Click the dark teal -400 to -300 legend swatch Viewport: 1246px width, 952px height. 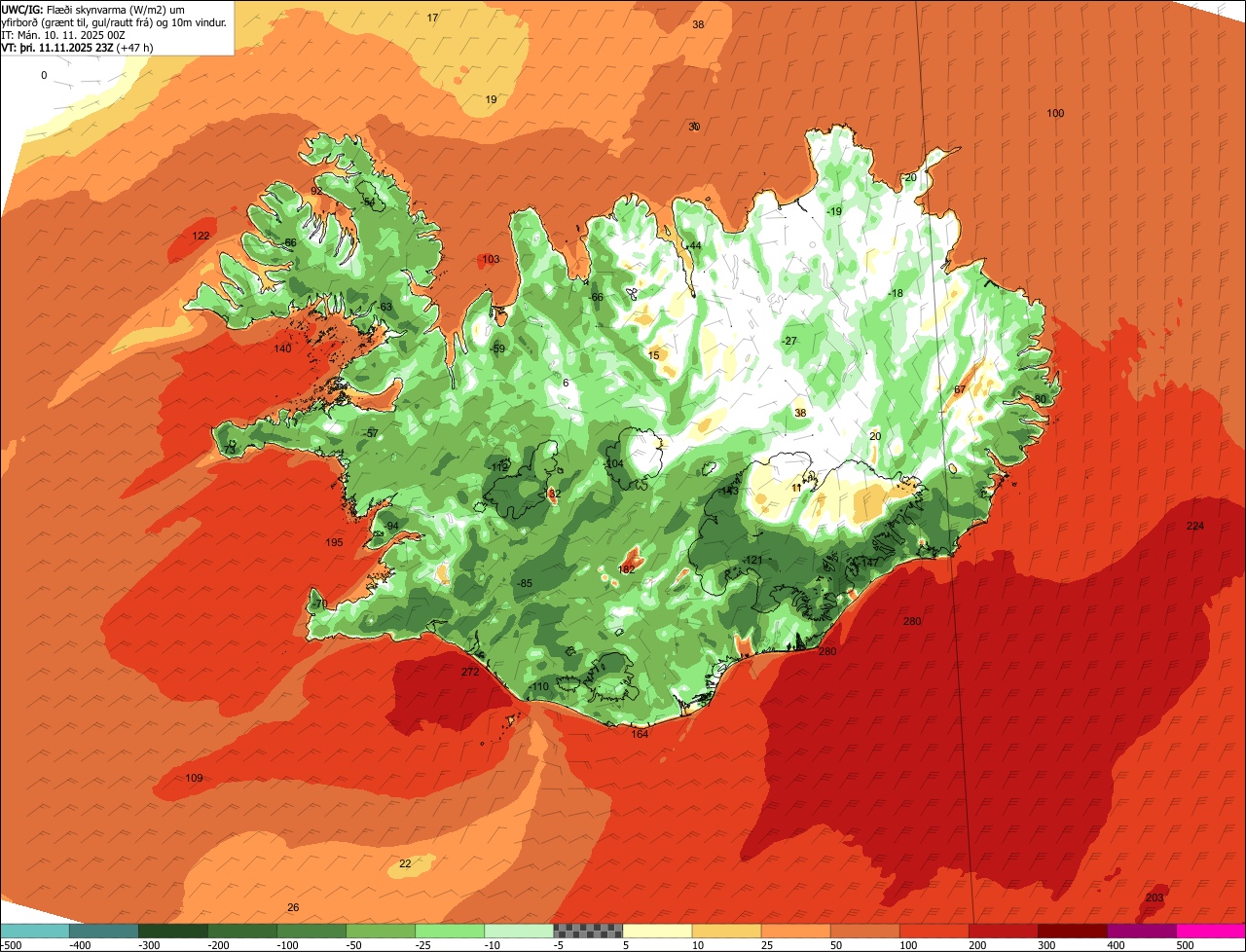tap(103, 930)
